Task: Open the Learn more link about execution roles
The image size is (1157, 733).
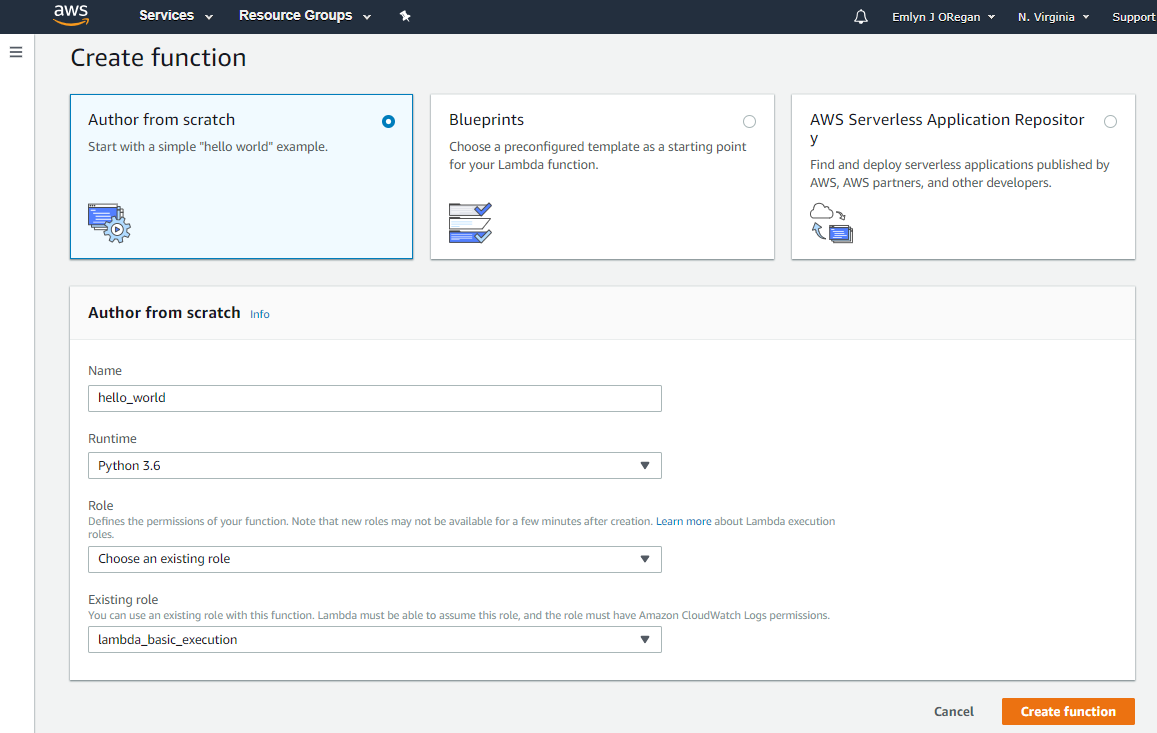Action: (x=683, y=521)
